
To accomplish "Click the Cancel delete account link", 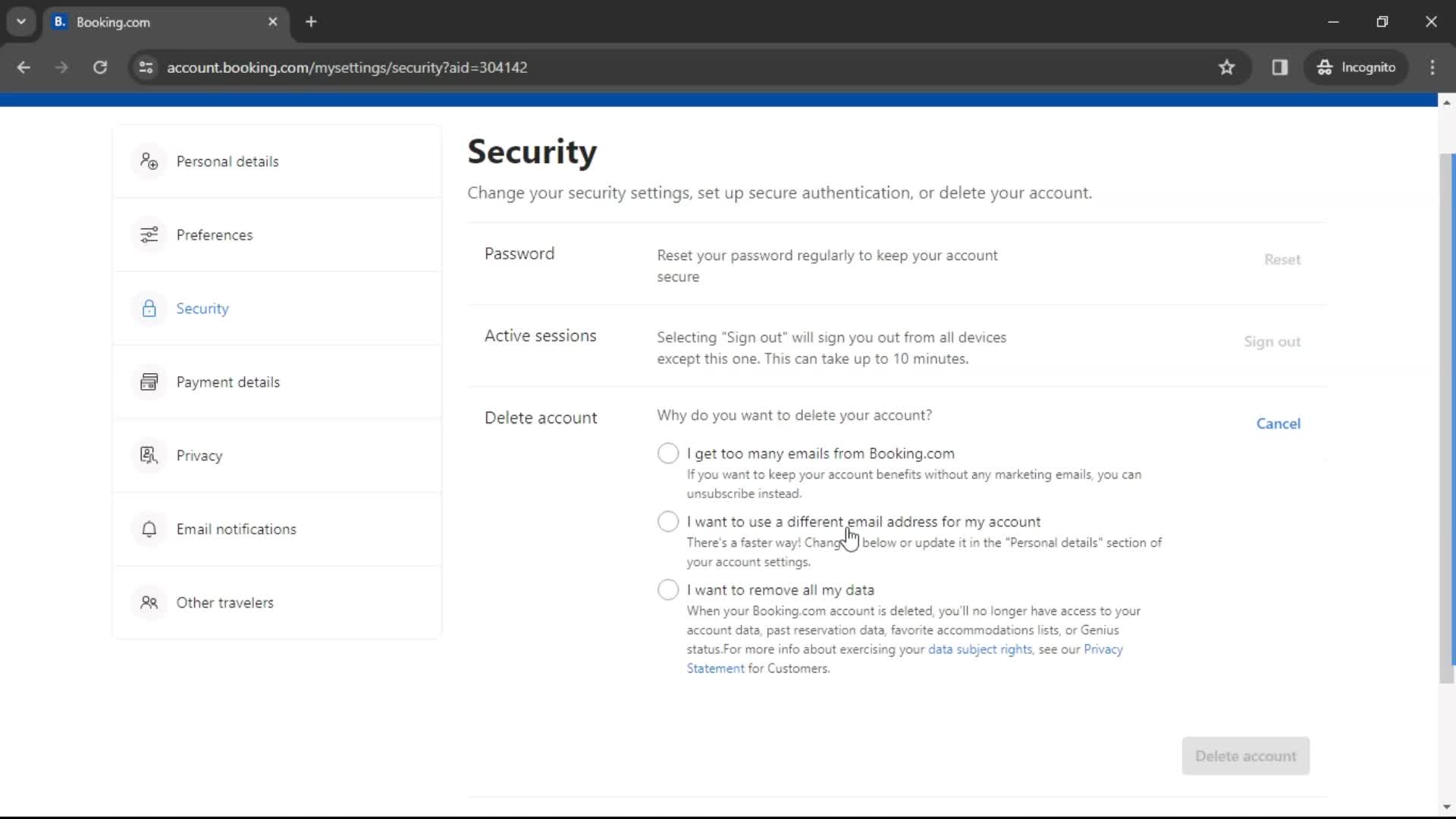I will [x=1278, y=423].
